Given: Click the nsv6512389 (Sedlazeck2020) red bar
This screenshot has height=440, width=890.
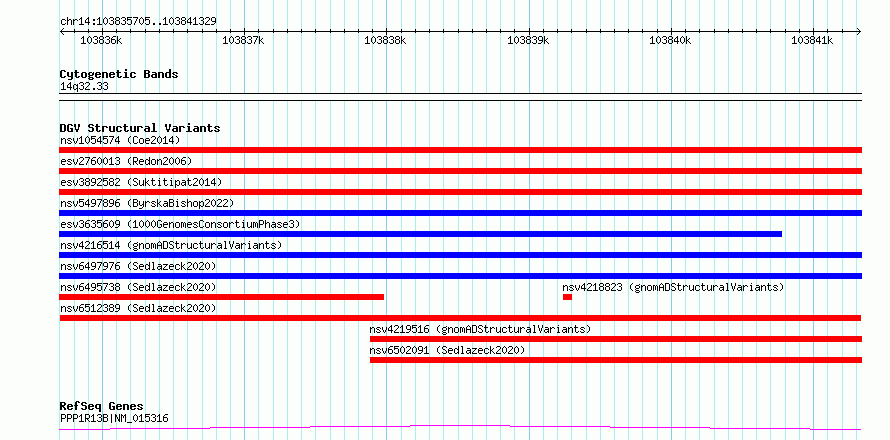Looking at the screenshot, I should [x=460, y=318].
